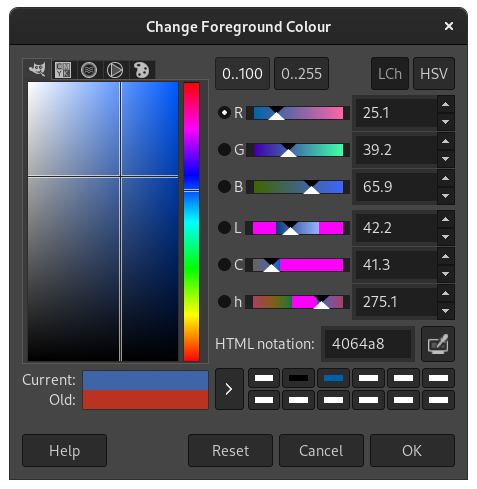
Task: Decrease the L value with down arrow
Action: click(x=446, y=237)
